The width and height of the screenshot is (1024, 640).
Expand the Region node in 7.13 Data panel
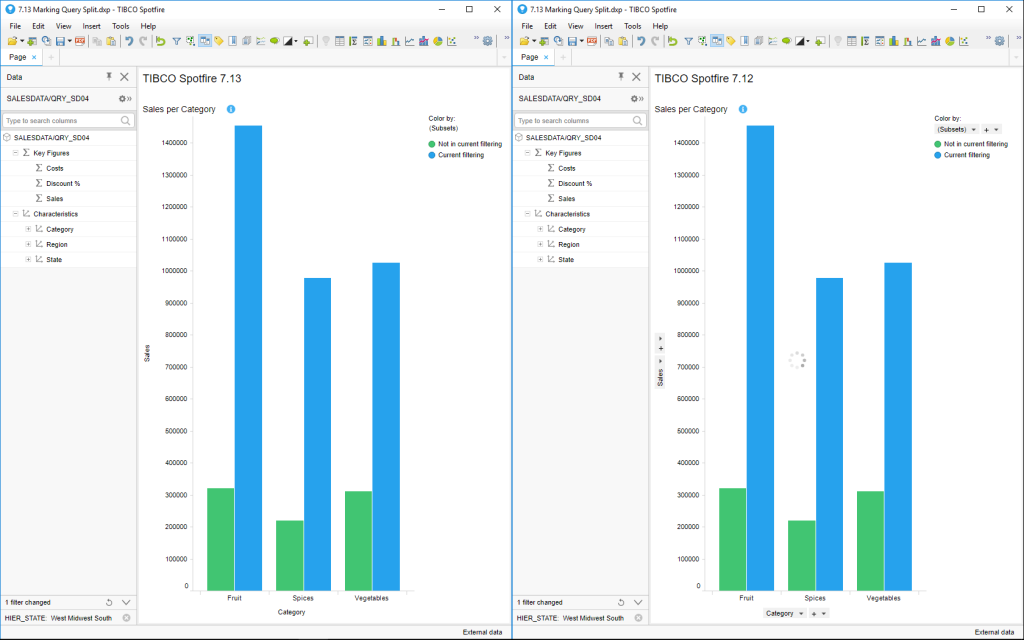pos(28,244)
